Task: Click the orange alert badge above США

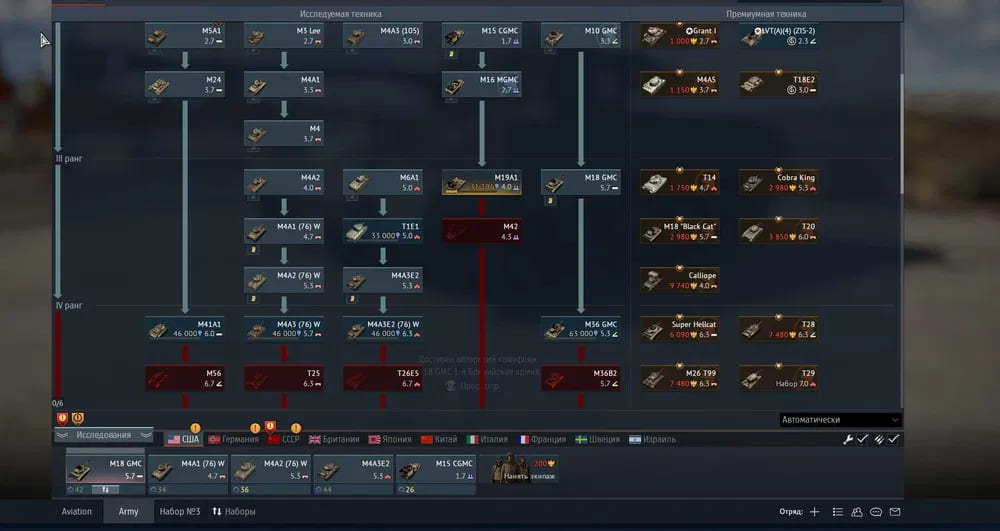Action: (195, 428)
